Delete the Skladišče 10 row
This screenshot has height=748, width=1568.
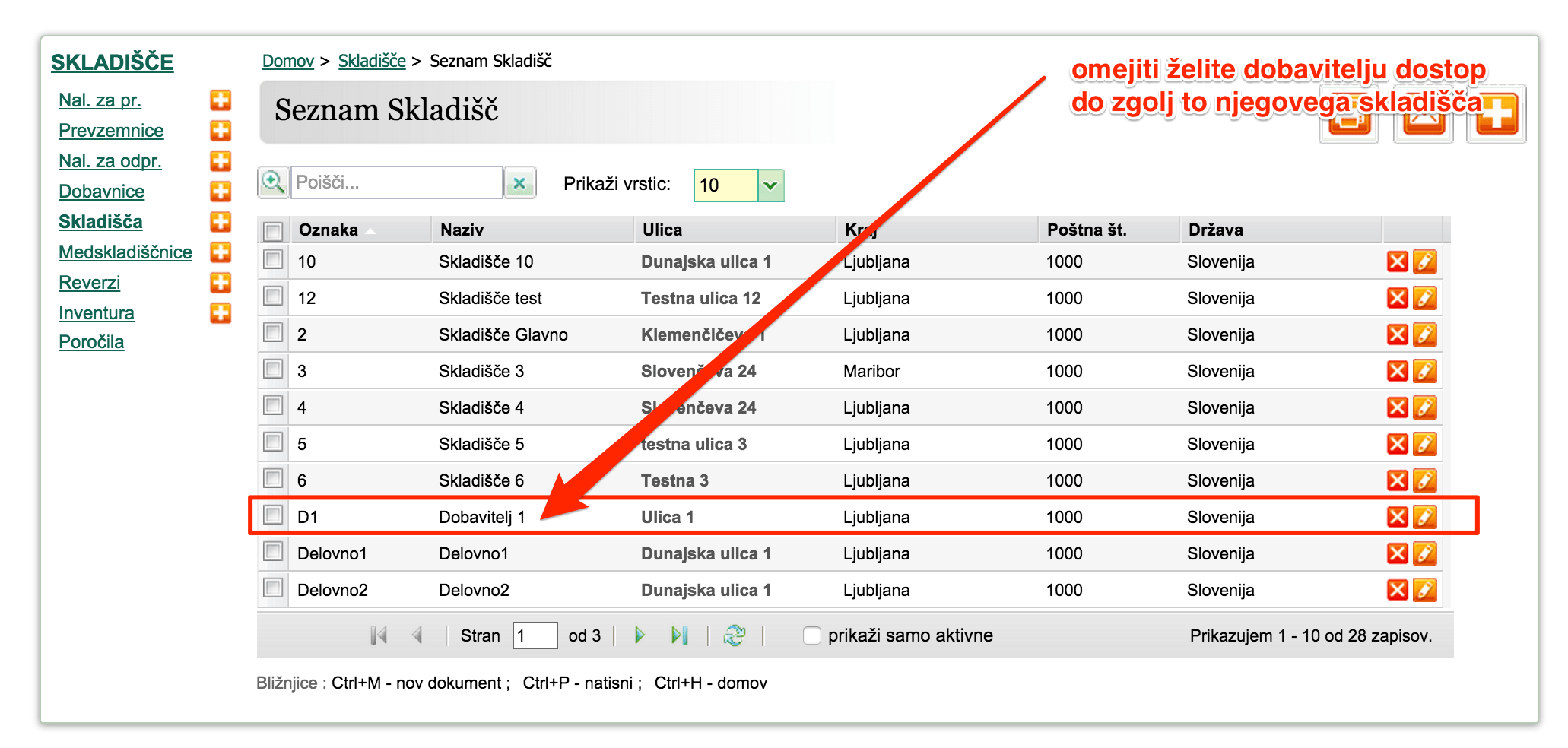[x=1397, y=261]
